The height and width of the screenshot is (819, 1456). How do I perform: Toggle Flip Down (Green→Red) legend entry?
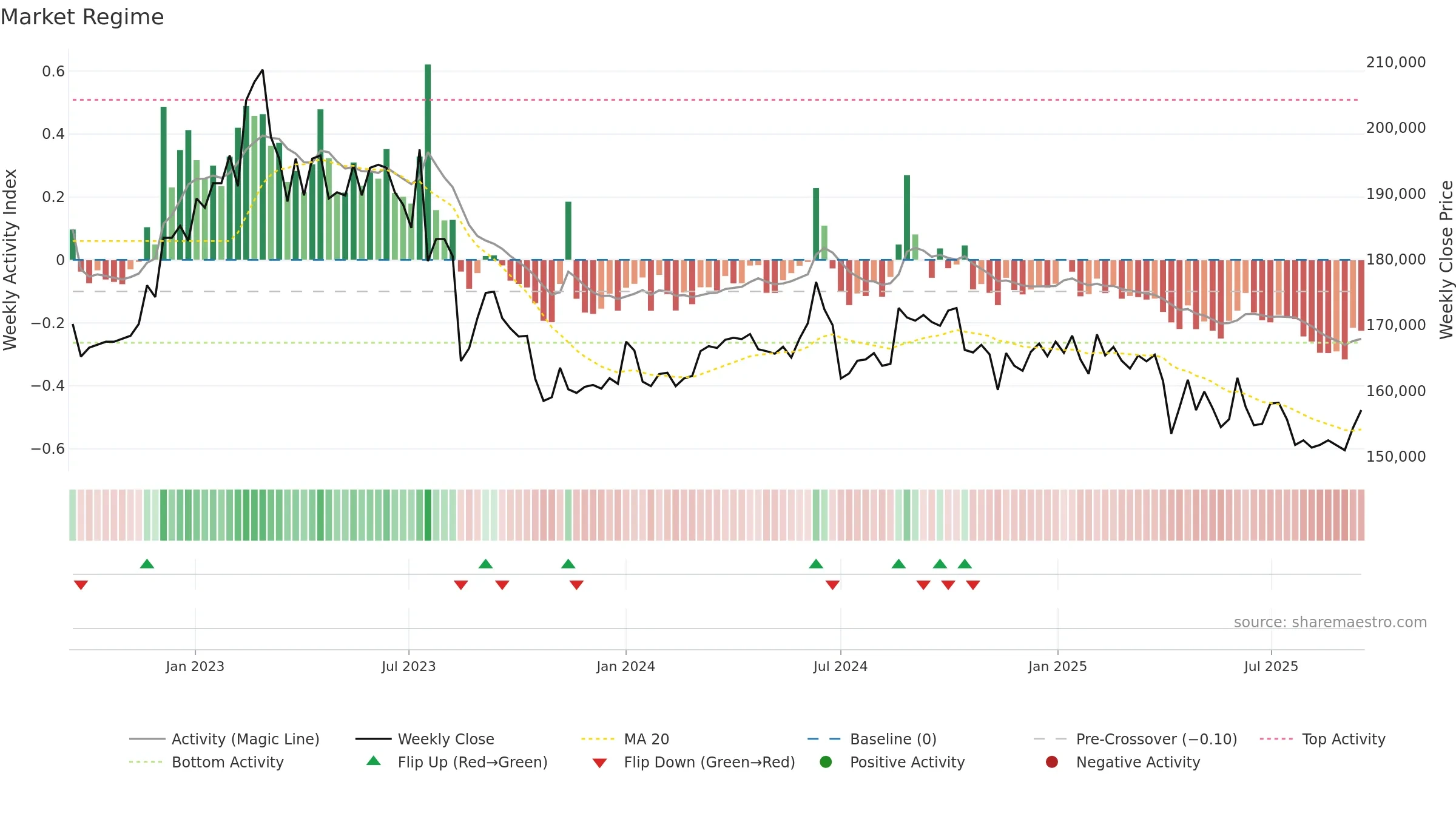pyautogui.click(x=693, y=762)
